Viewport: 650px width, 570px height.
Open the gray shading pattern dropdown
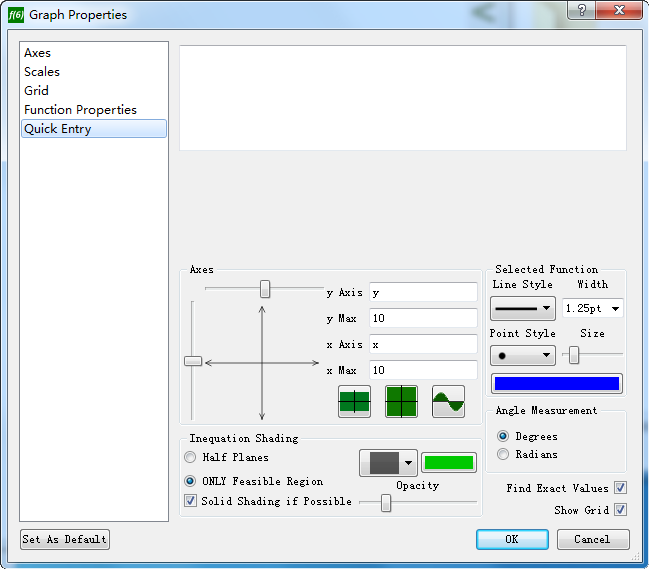coord(387,463)
